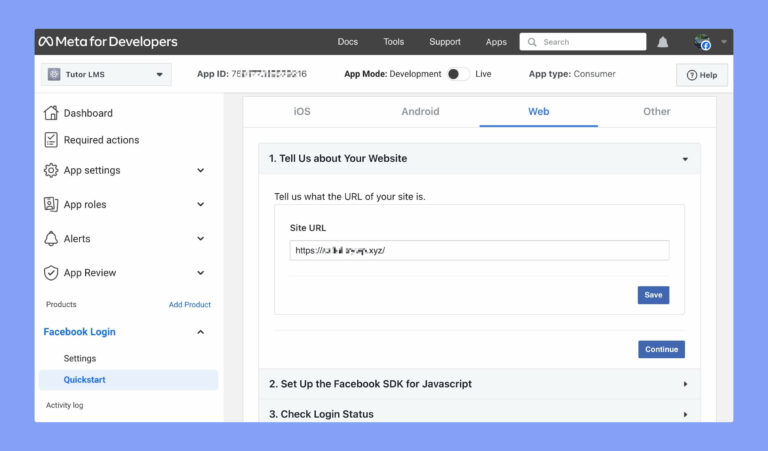The width and height of the screenshot is (768, 451).
Task: Open Required actions checklist icon
Action: 51,140
